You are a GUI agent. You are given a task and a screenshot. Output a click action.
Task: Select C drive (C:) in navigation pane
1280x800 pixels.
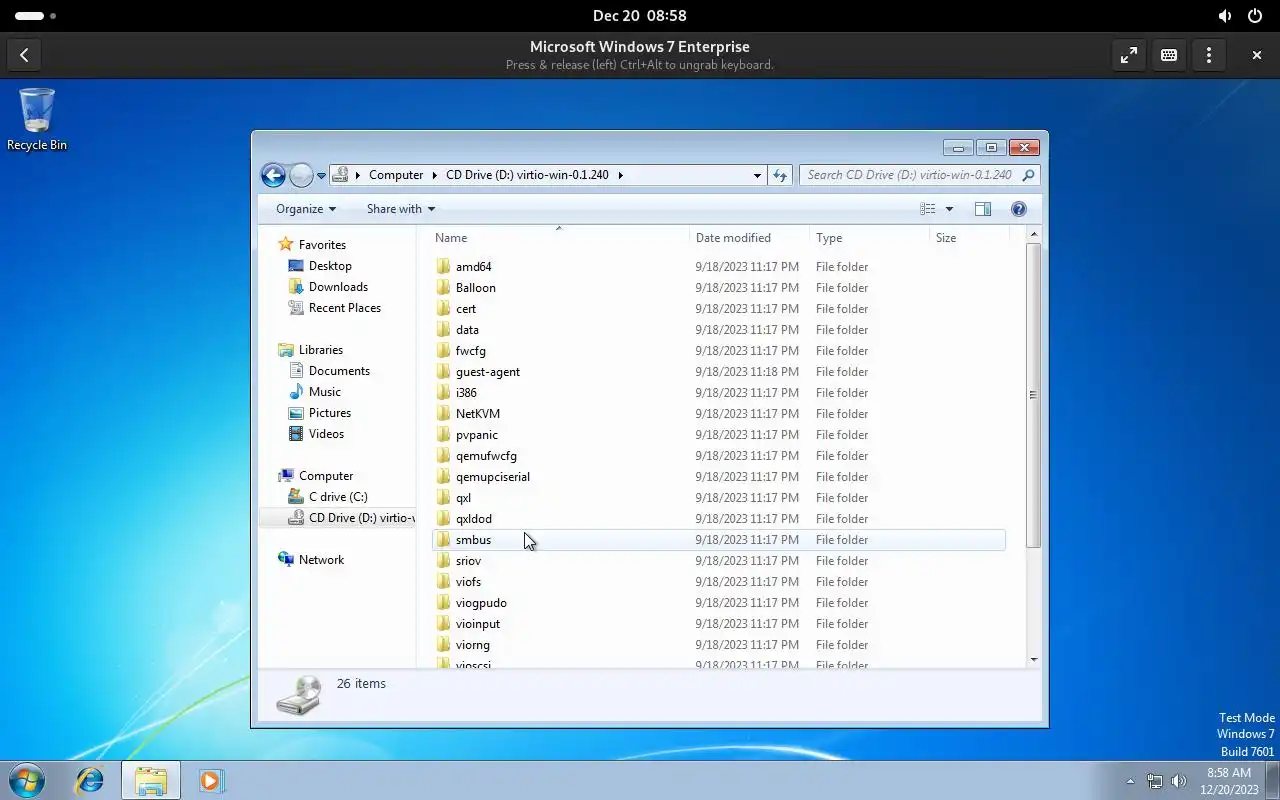pos(338,497)
